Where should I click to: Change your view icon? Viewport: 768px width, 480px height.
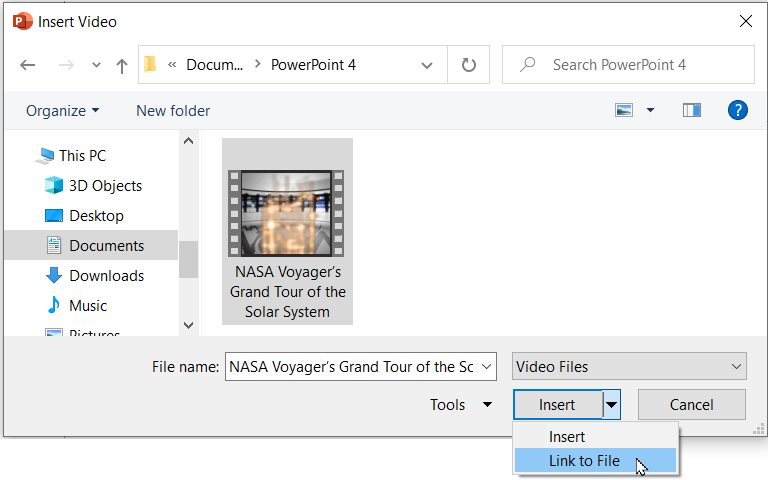[624, 110]
